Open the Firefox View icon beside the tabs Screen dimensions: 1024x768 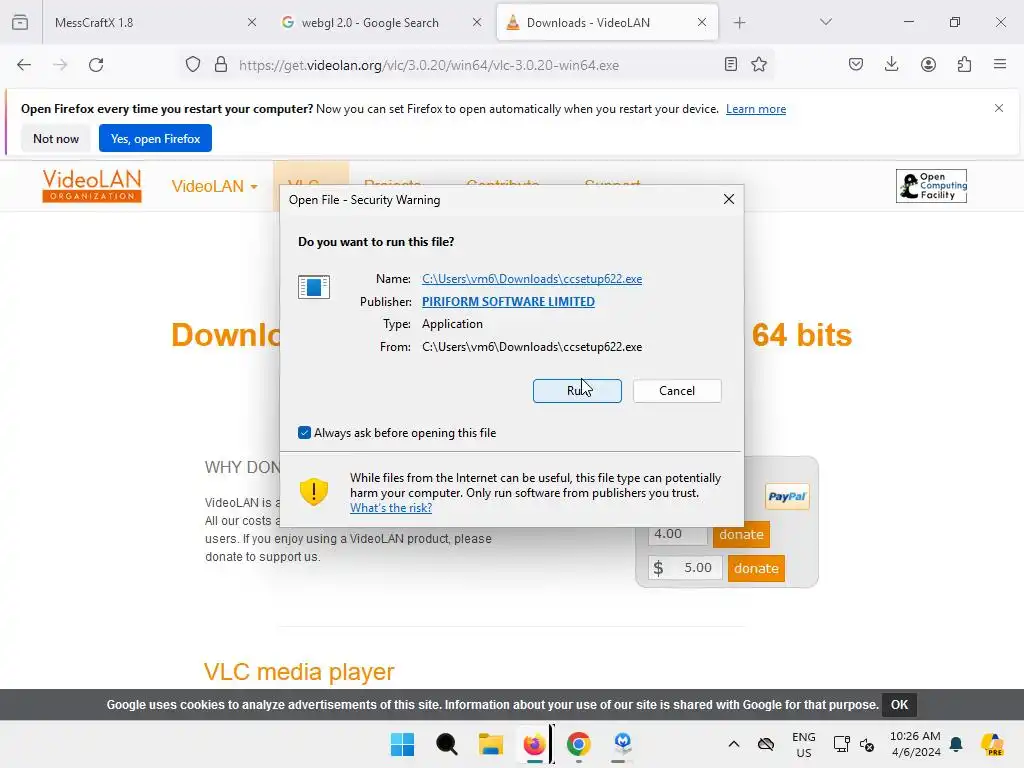point(20,22)
